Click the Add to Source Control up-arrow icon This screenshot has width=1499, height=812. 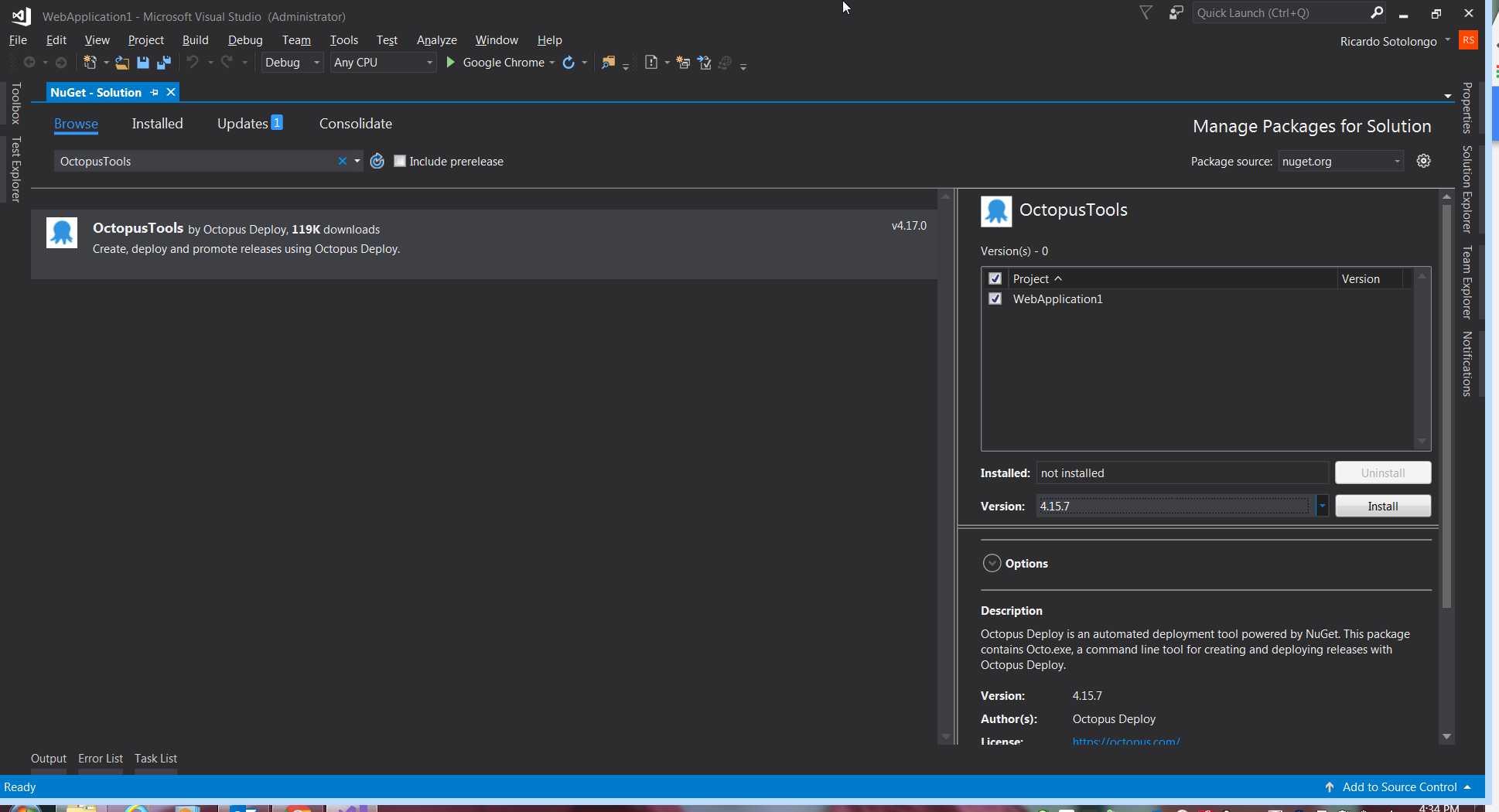1330,787
